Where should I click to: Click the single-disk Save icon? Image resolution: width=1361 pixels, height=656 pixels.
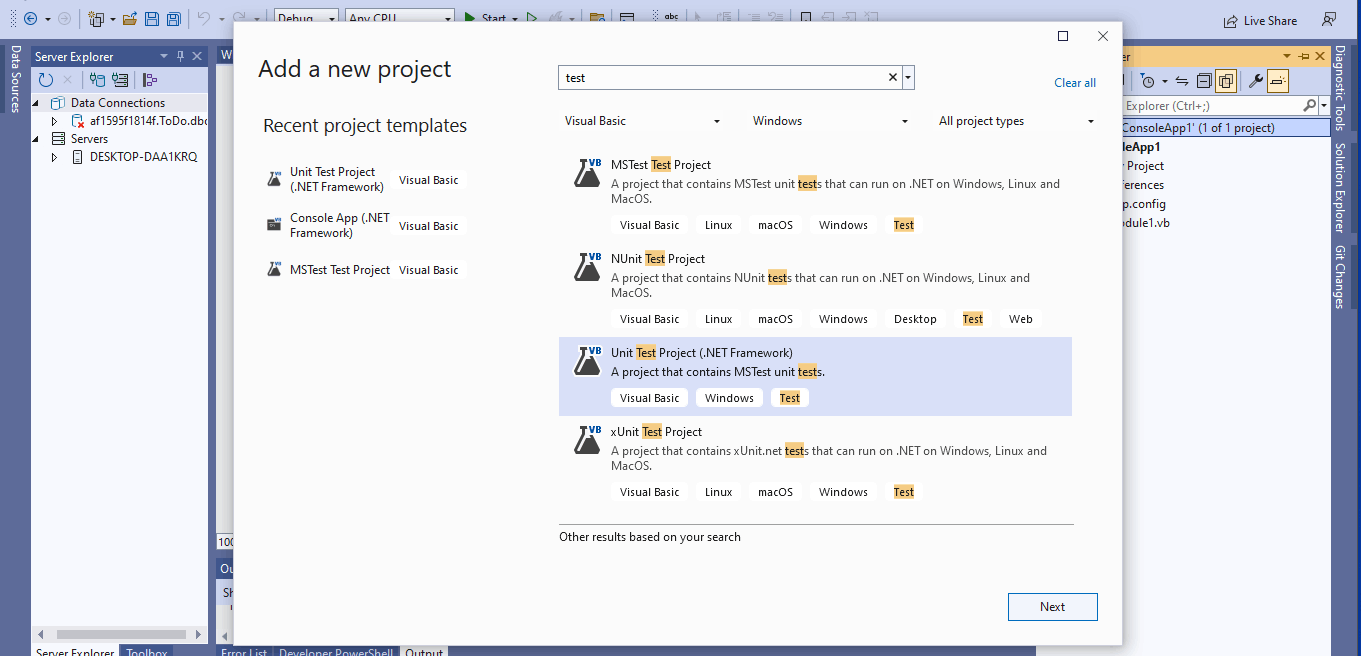[152, 19]
